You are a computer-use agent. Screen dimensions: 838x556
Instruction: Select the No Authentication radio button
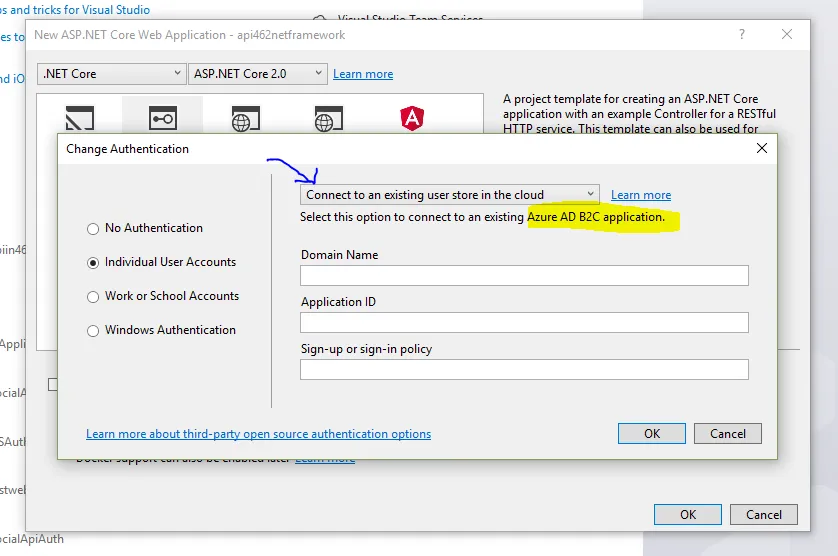tap(93, 229)
